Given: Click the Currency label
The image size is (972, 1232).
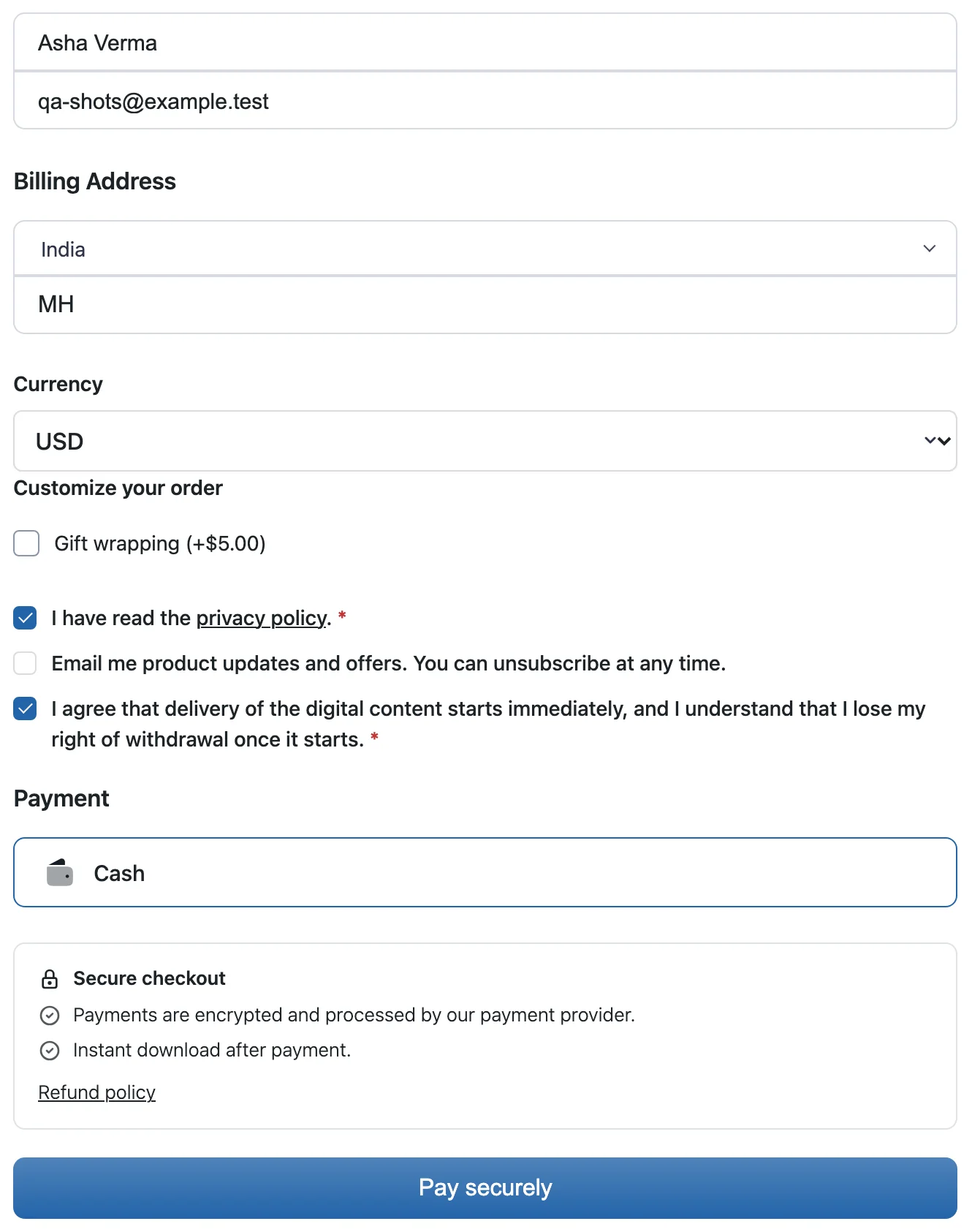Looking at the screenshot, I should 58,384.
